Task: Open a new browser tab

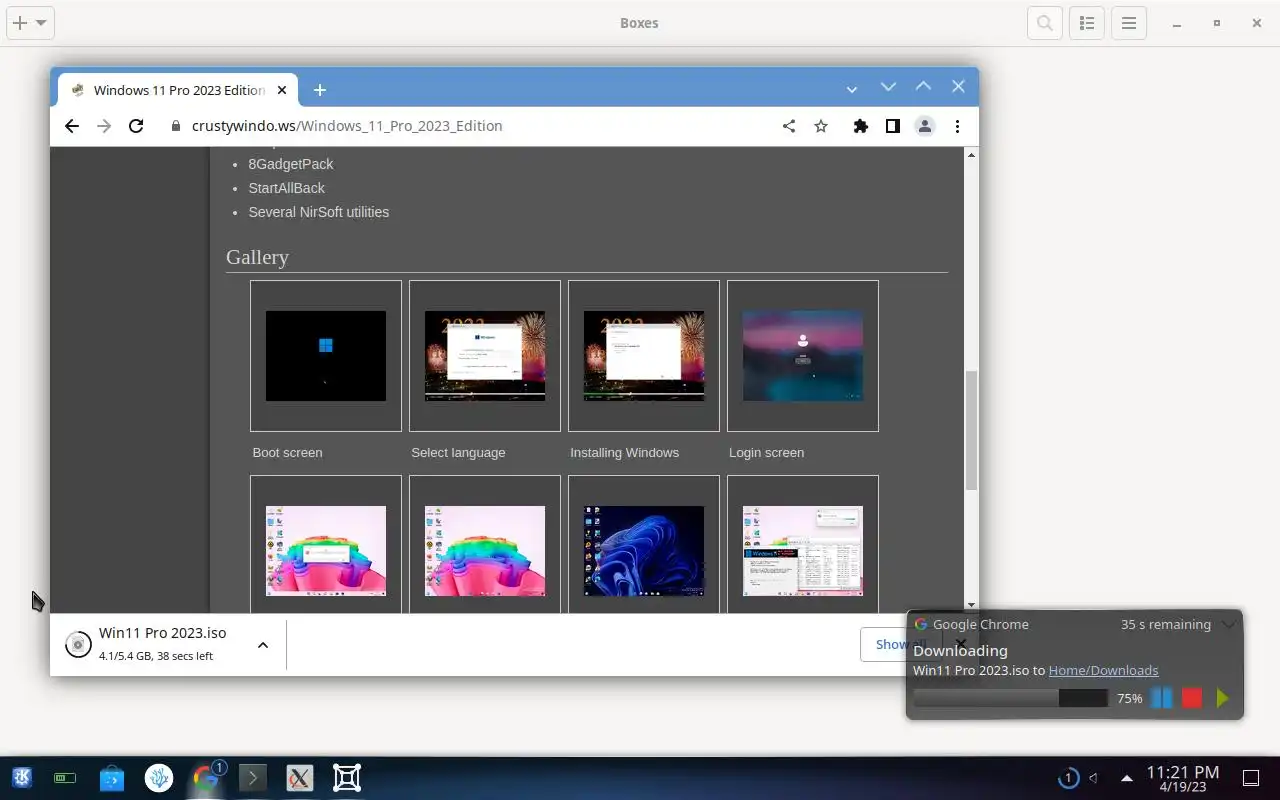Action: [x=320, y=90]
